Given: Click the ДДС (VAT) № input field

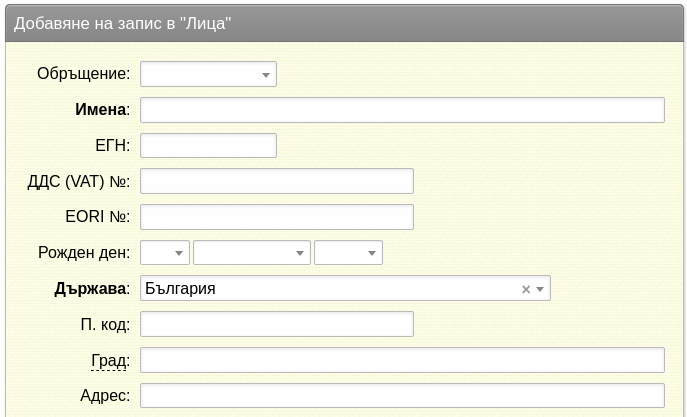Looking at the screenshot, I should tap(277, 181).
